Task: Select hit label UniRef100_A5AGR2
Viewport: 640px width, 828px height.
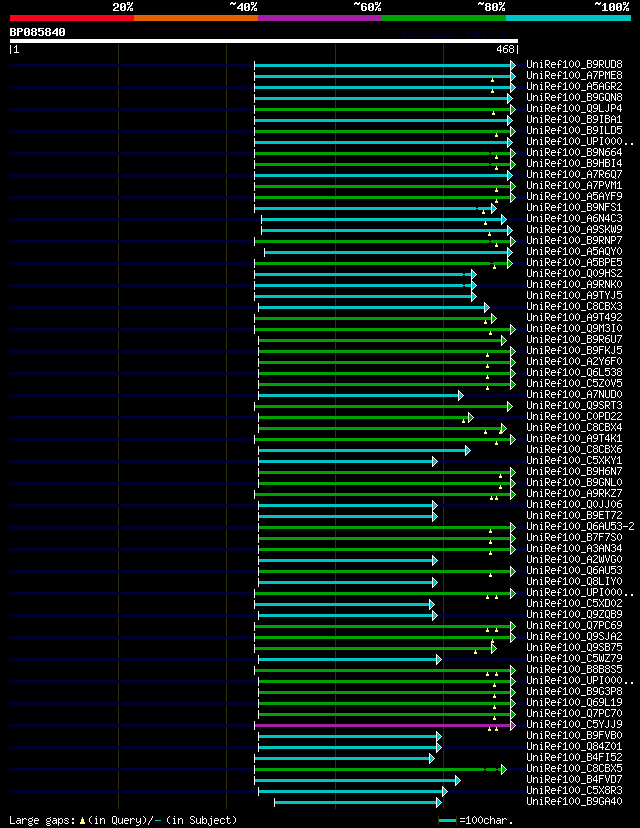Action: [x=574, y=87]
